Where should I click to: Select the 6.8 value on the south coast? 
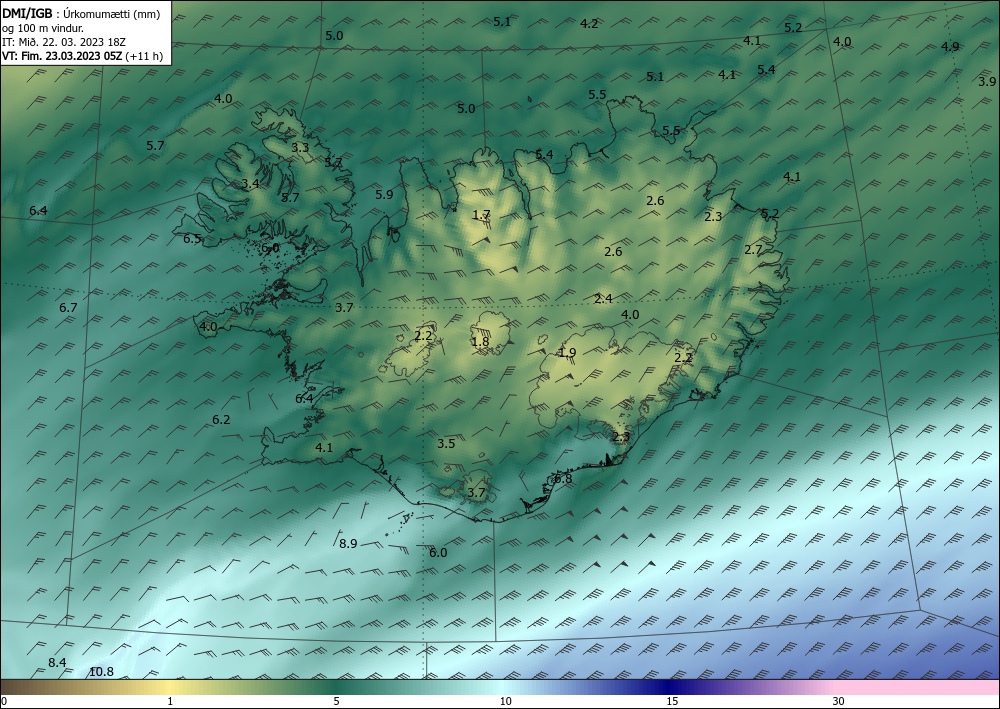coord(563,479)
